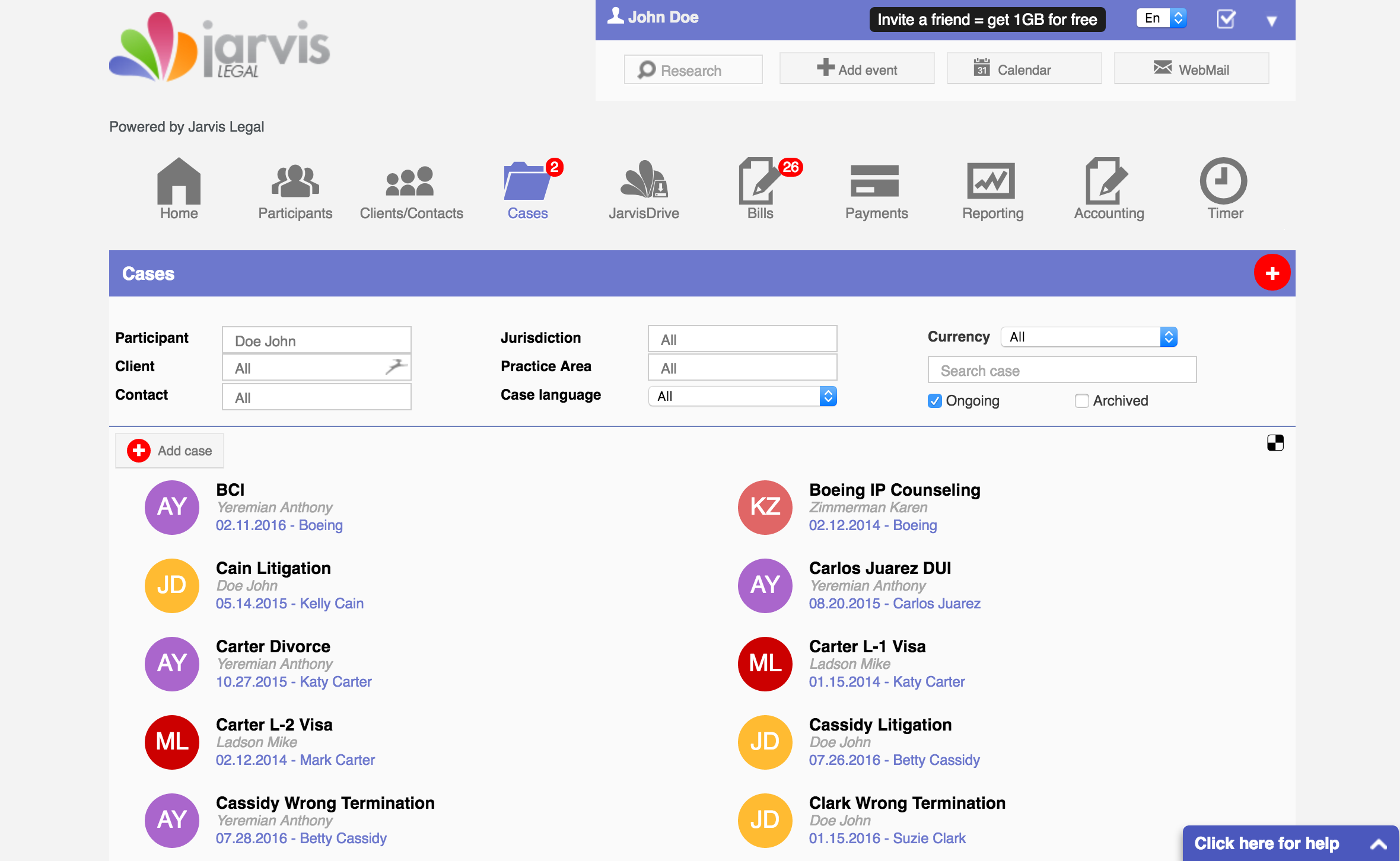
Task: Click the Add case button
Action: coord(170,450)
